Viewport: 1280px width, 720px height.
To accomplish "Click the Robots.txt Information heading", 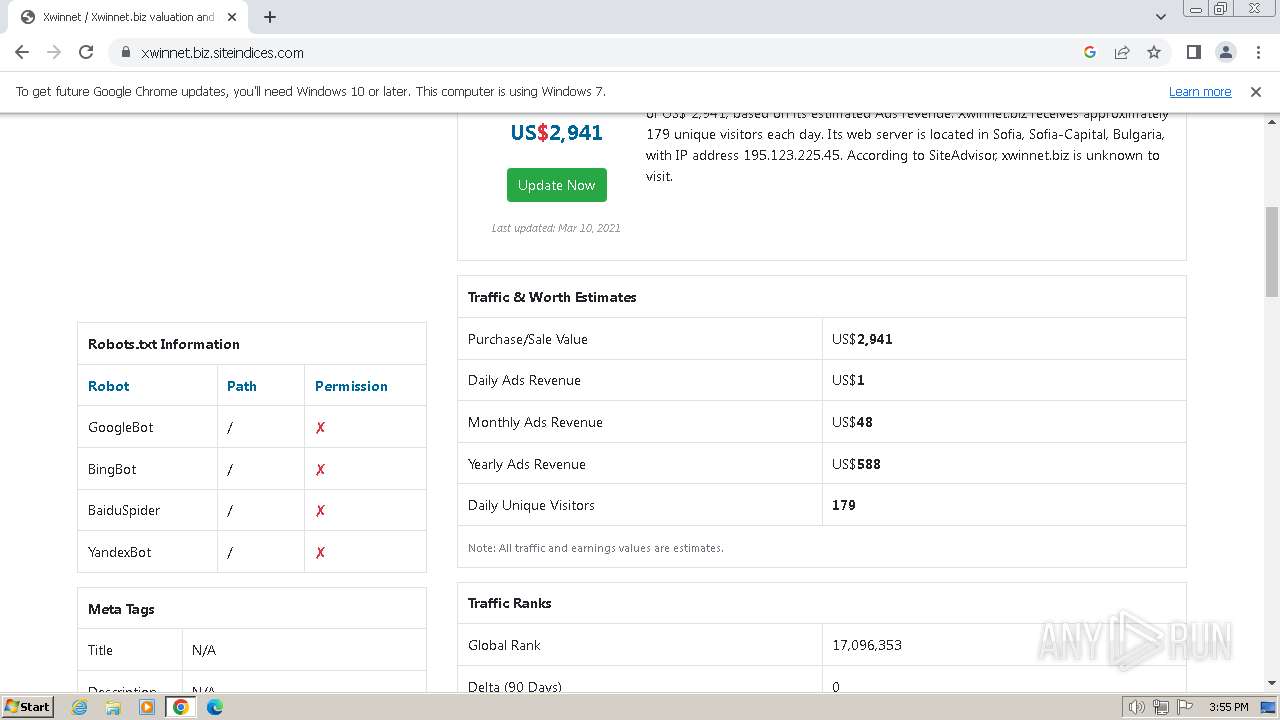I will pos(164,344).
